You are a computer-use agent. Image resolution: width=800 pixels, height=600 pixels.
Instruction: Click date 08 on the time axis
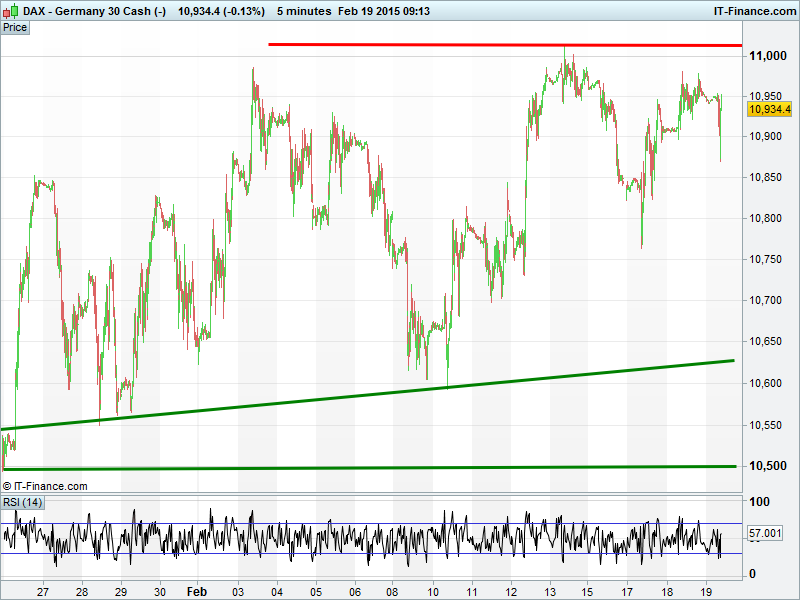(392, 592)
